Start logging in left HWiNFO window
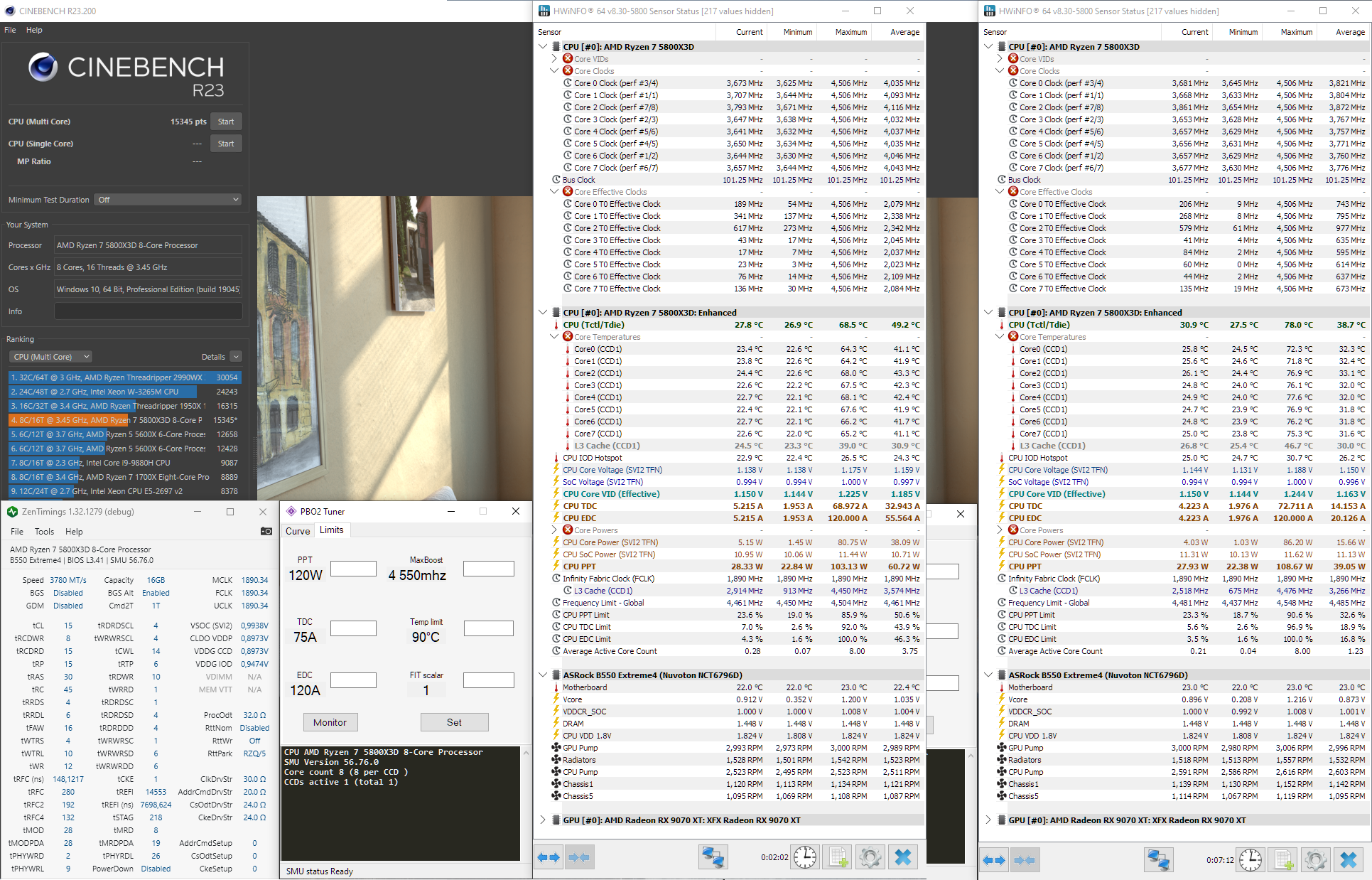The height and width of the screenshot is (880, 1372). pyautogui.click(x=838, y=858)
